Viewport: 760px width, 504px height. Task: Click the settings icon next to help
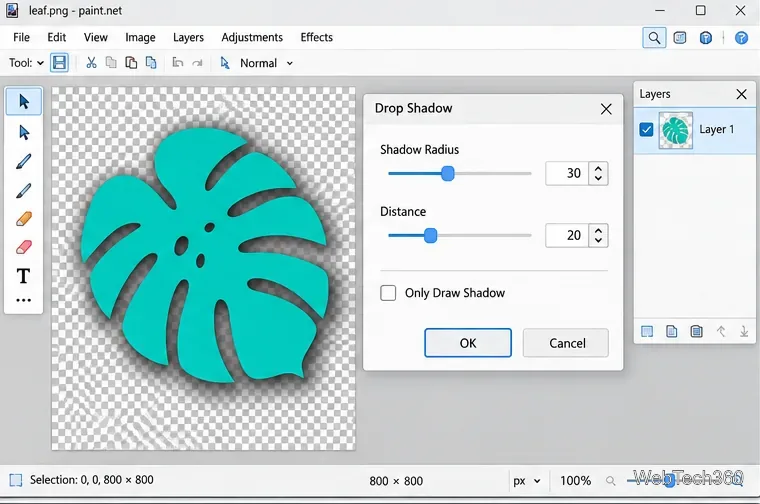click(706, 38)
